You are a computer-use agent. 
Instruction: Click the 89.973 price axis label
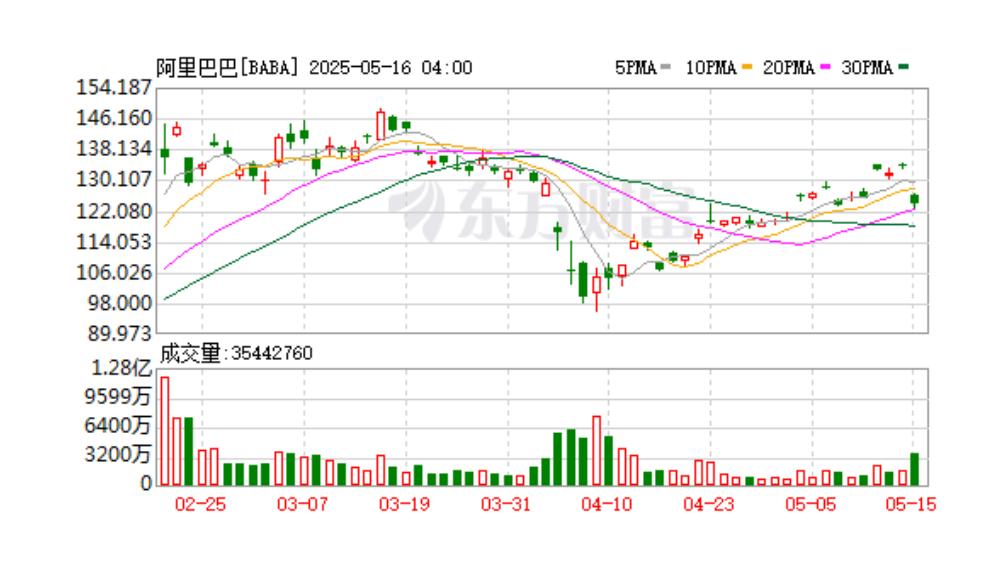(x=118, y=334)
